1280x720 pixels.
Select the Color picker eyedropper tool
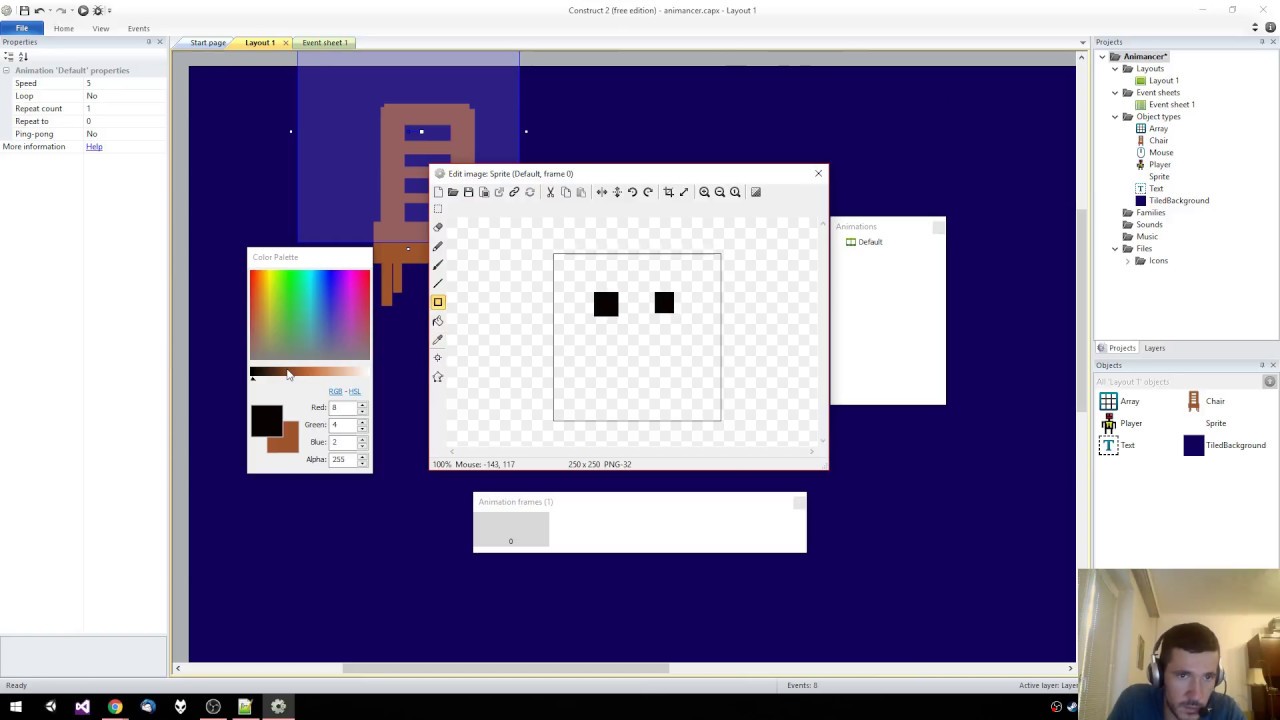438,340
